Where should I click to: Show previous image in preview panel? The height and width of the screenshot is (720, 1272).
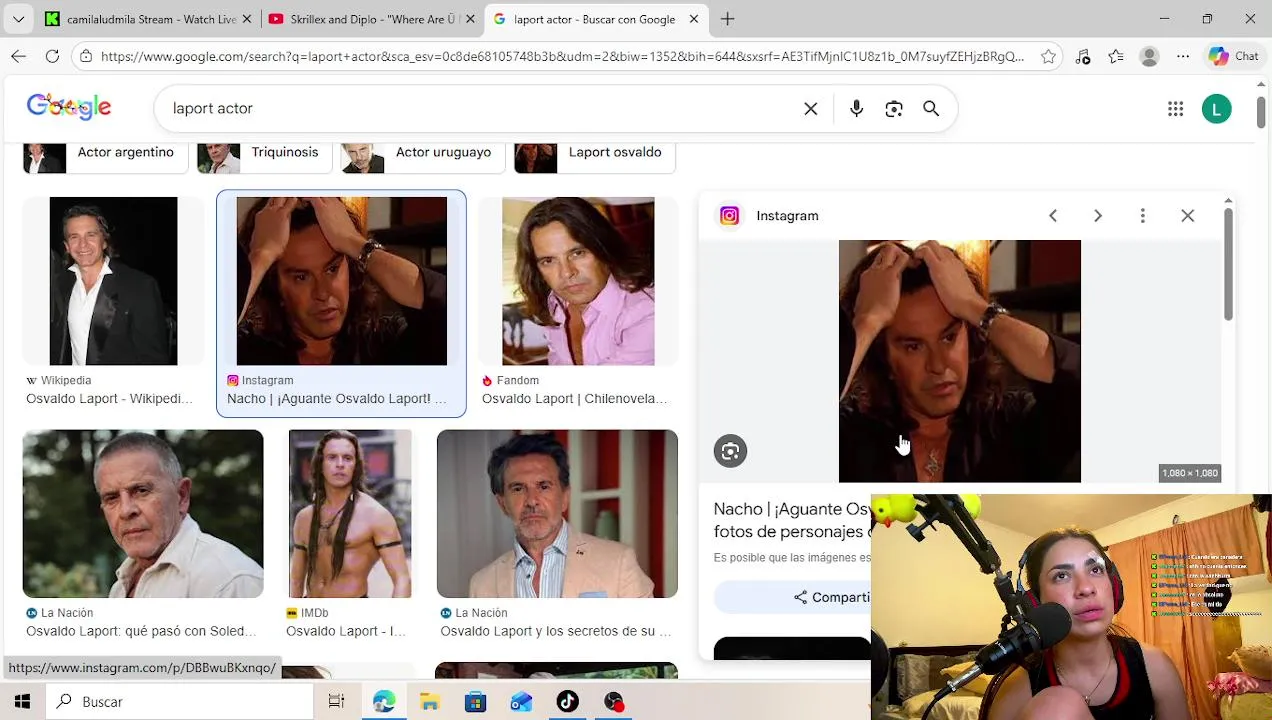pos(1053,216)
